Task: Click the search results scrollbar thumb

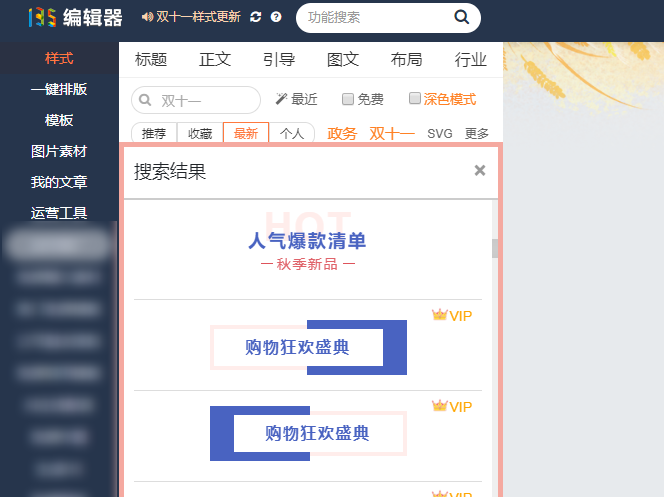Action: (495, 248)
